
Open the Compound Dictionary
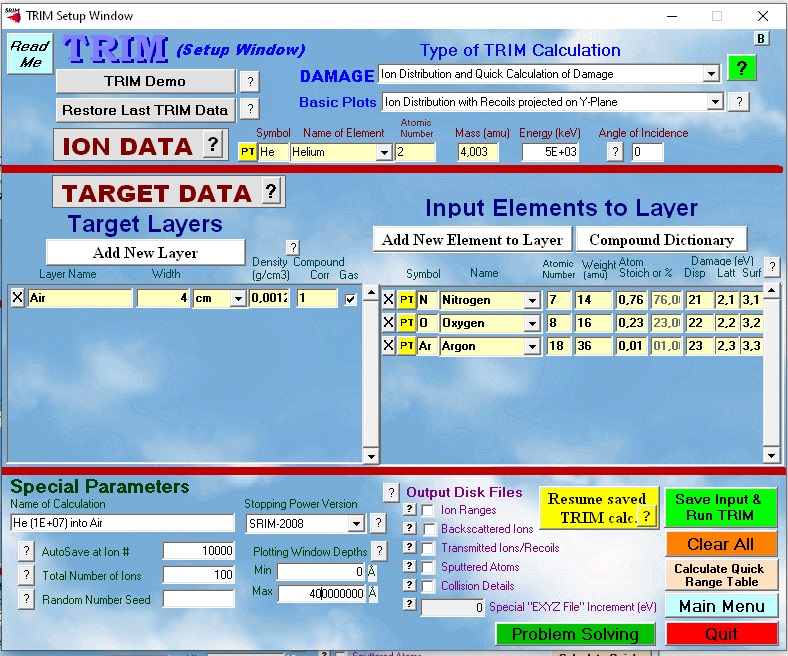click(661, 239)
